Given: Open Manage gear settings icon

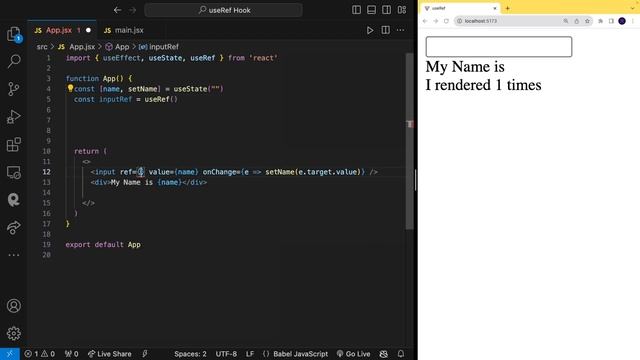Looking at the screenshot, I should point(14,333).
